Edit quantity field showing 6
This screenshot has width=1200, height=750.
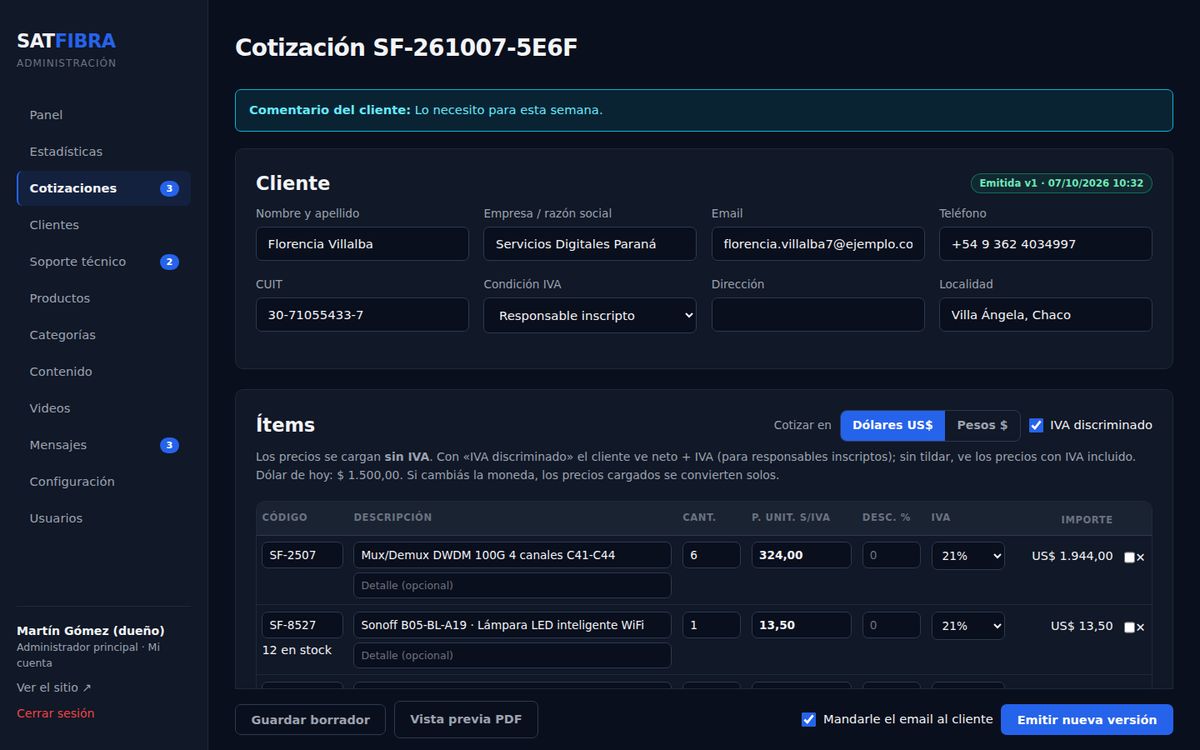point(712,555)
